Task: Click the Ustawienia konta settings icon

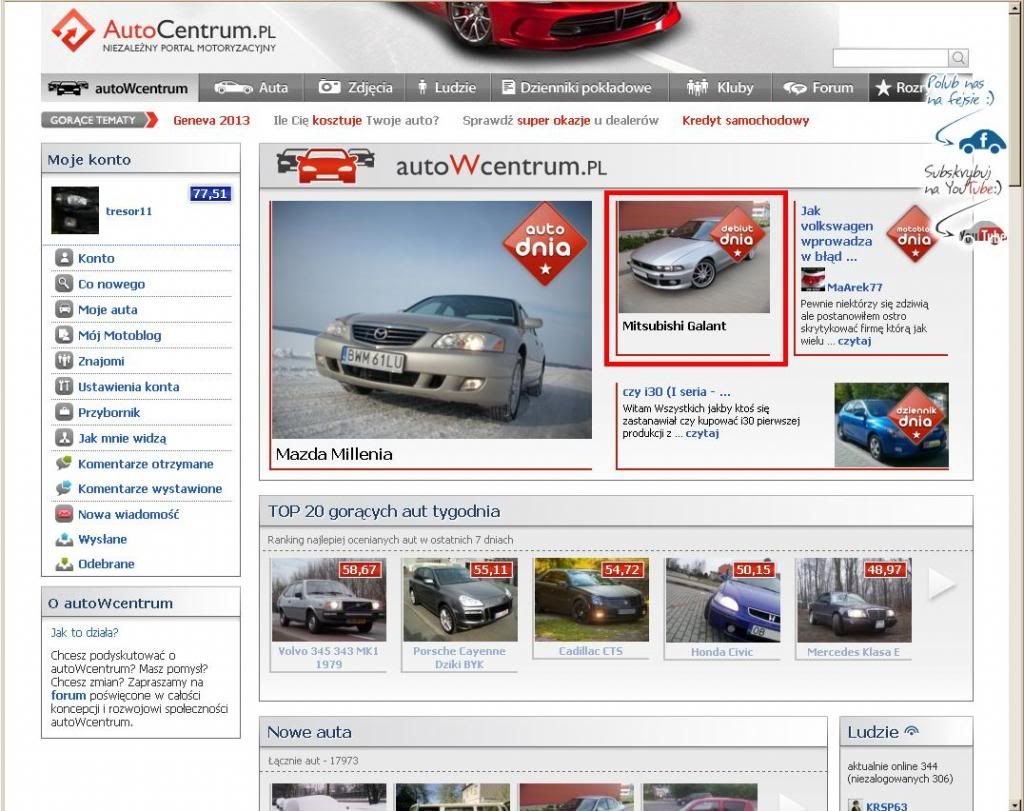Action: (63, 387)
